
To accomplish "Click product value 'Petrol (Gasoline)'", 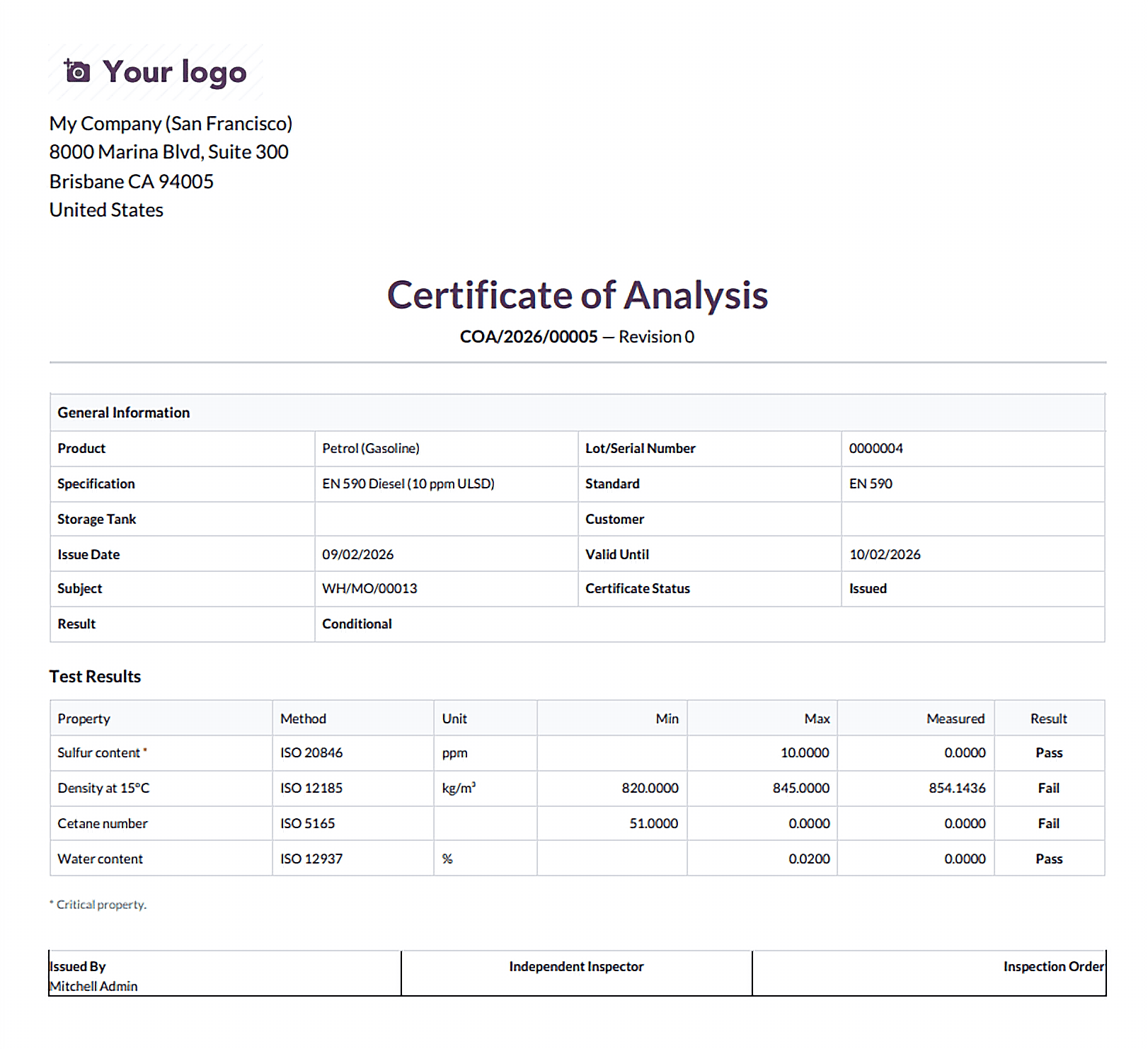I will 370,448.
